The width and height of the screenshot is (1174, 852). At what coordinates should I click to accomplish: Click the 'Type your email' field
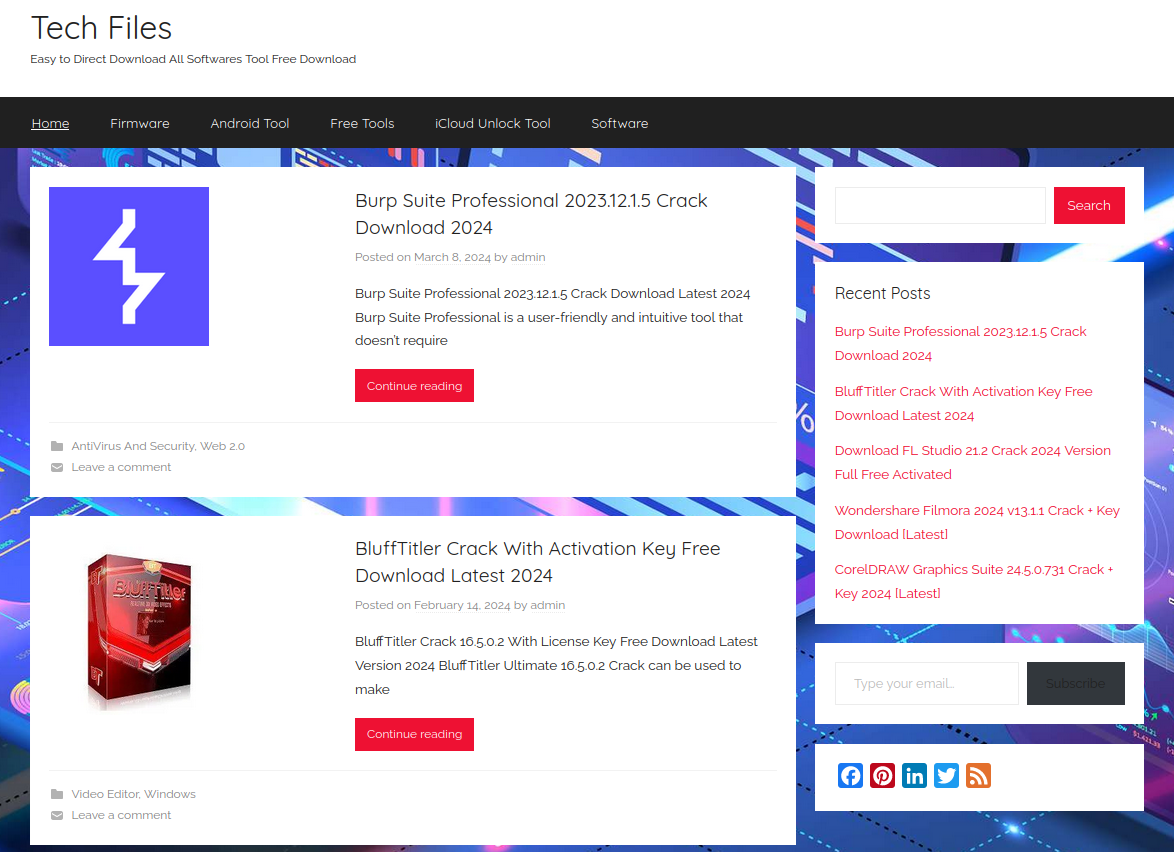click(926, 683)
